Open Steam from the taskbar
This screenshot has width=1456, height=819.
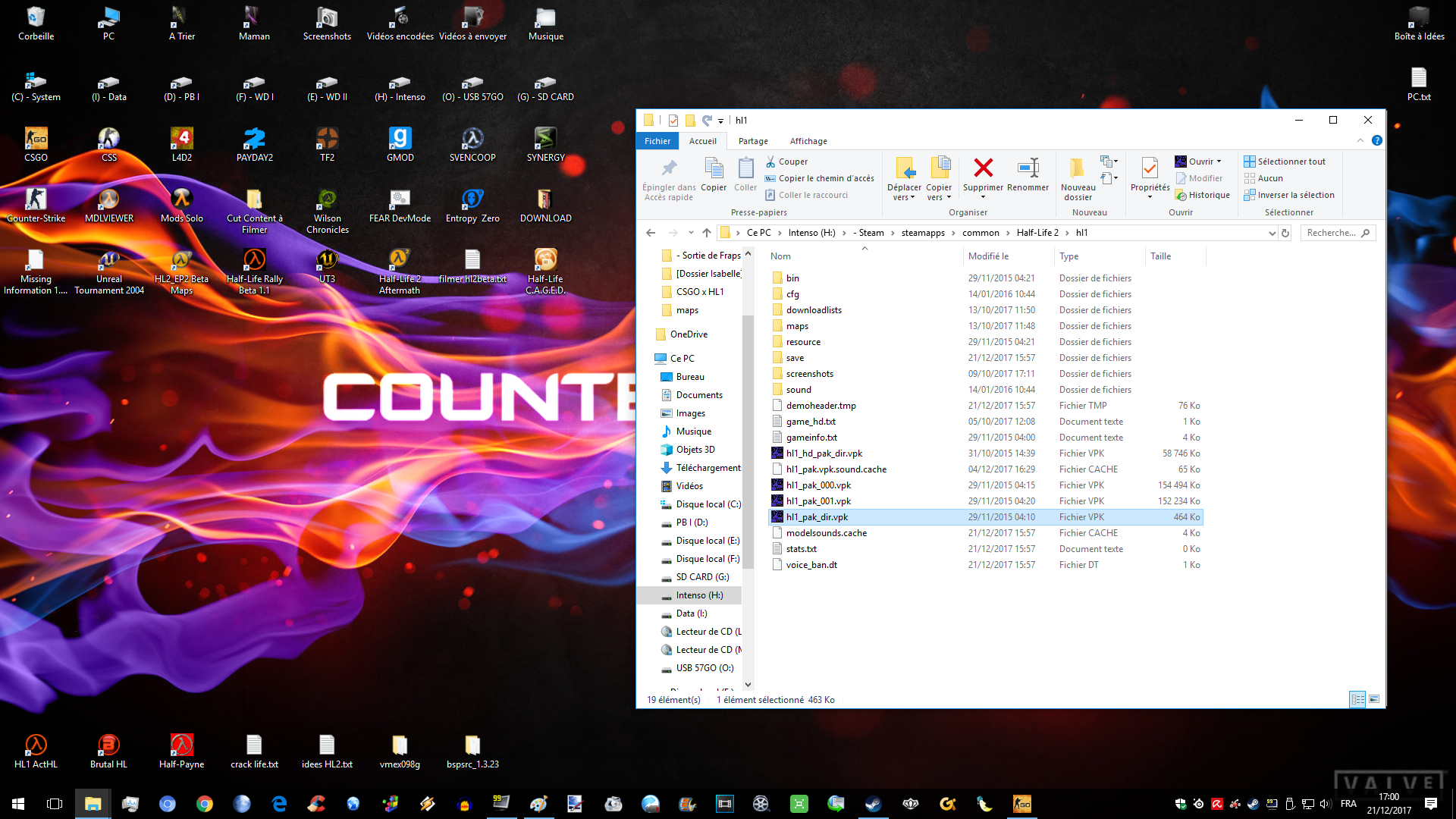coord(873,804)
